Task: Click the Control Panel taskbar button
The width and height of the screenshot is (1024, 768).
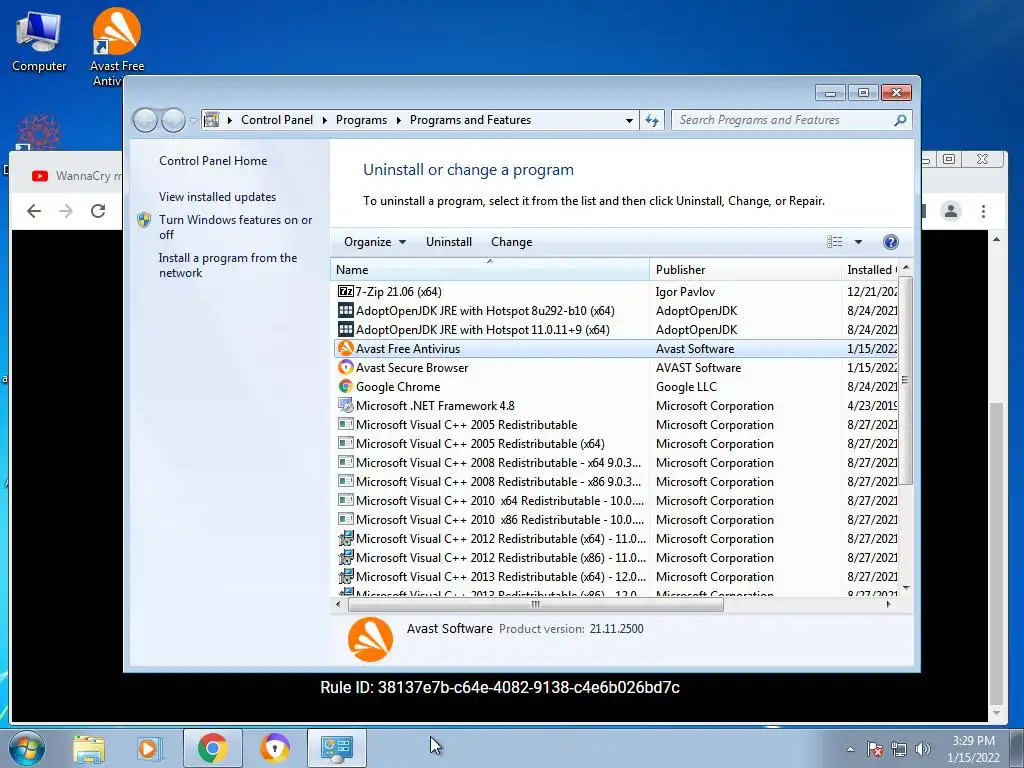Action: [337, 748]
